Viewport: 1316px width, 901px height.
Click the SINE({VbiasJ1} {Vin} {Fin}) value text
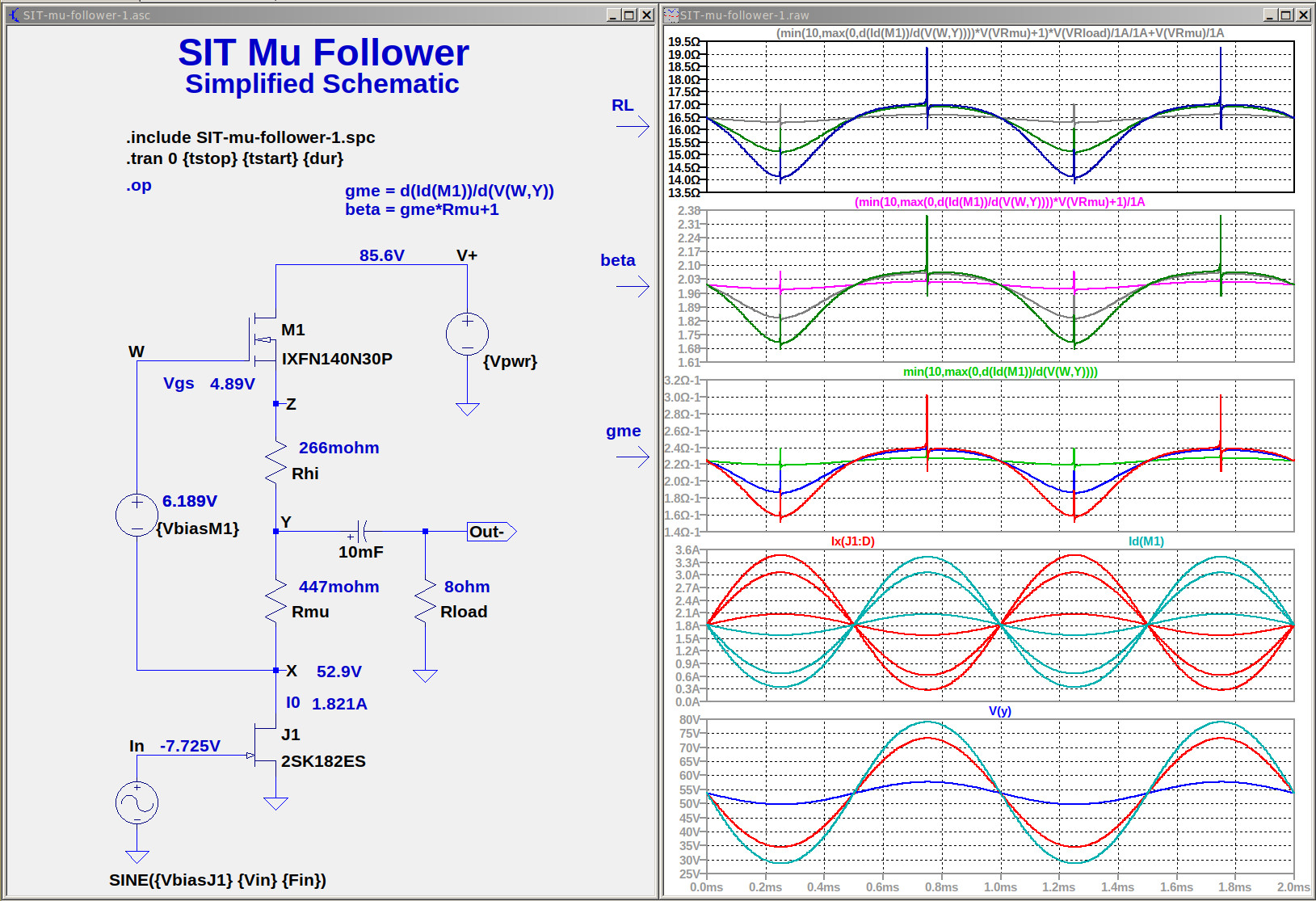tap(217, 880)
